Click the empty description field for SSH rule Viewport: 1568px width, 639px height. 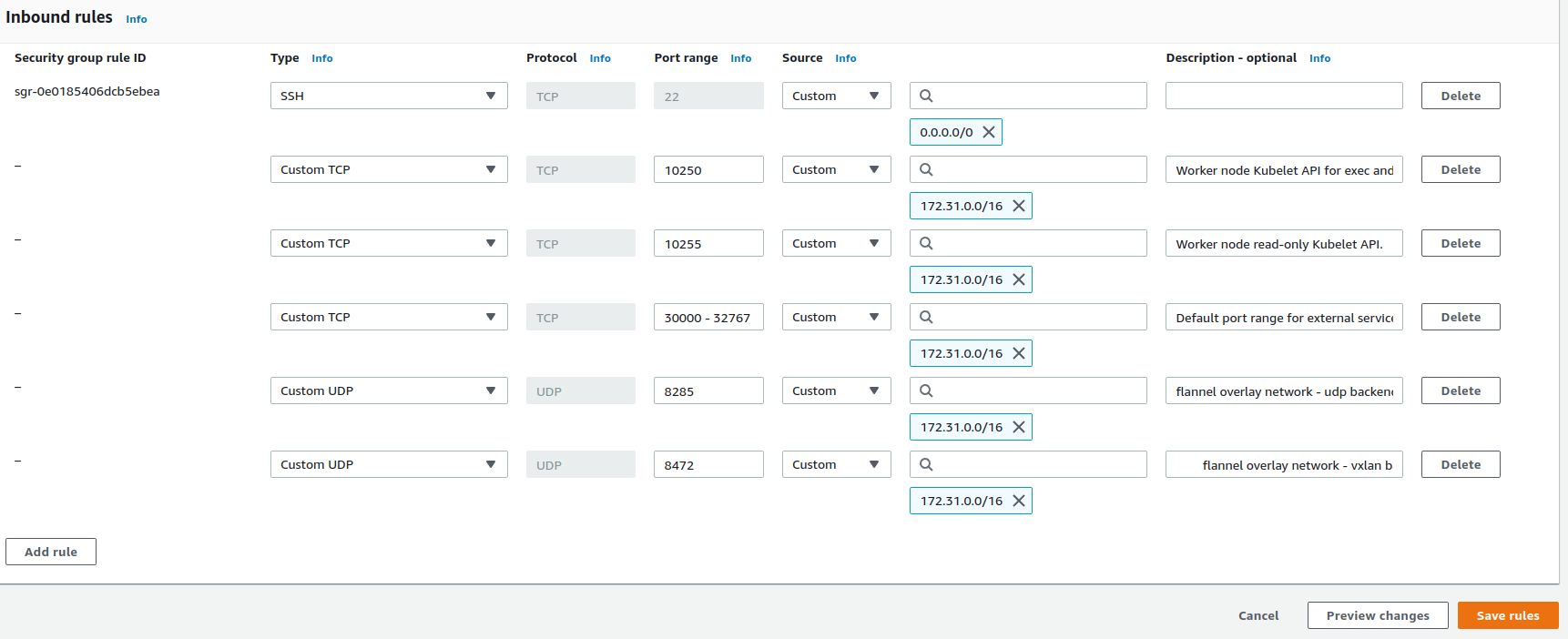tap(1284, 96)
